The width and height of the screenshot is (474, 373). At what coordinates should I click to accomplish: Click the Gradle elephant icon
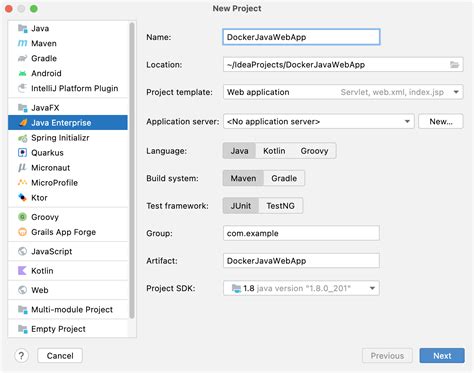click(x=23, y=59)
